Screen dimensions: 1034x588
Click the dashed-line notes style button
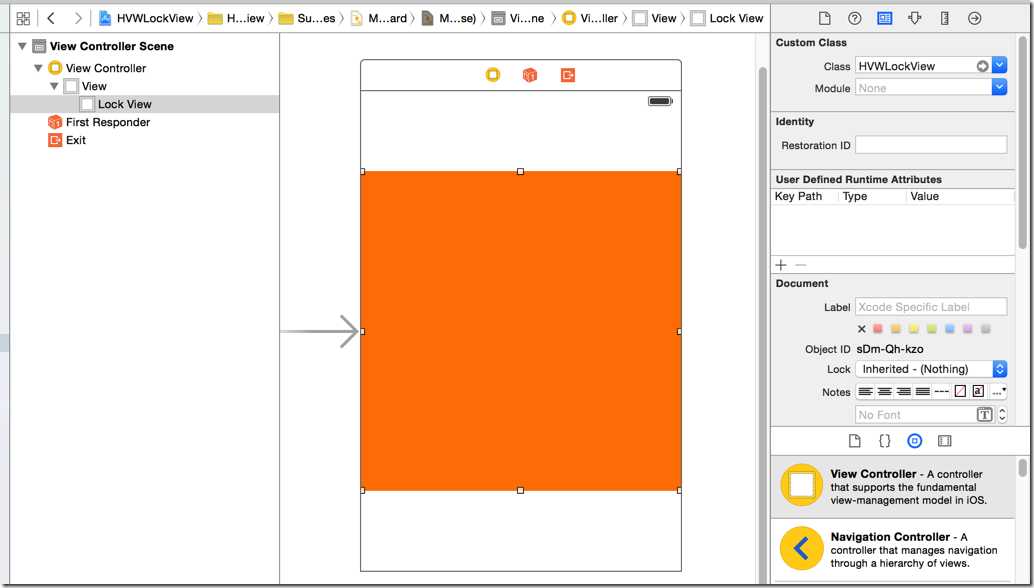[x=942, y=392]
